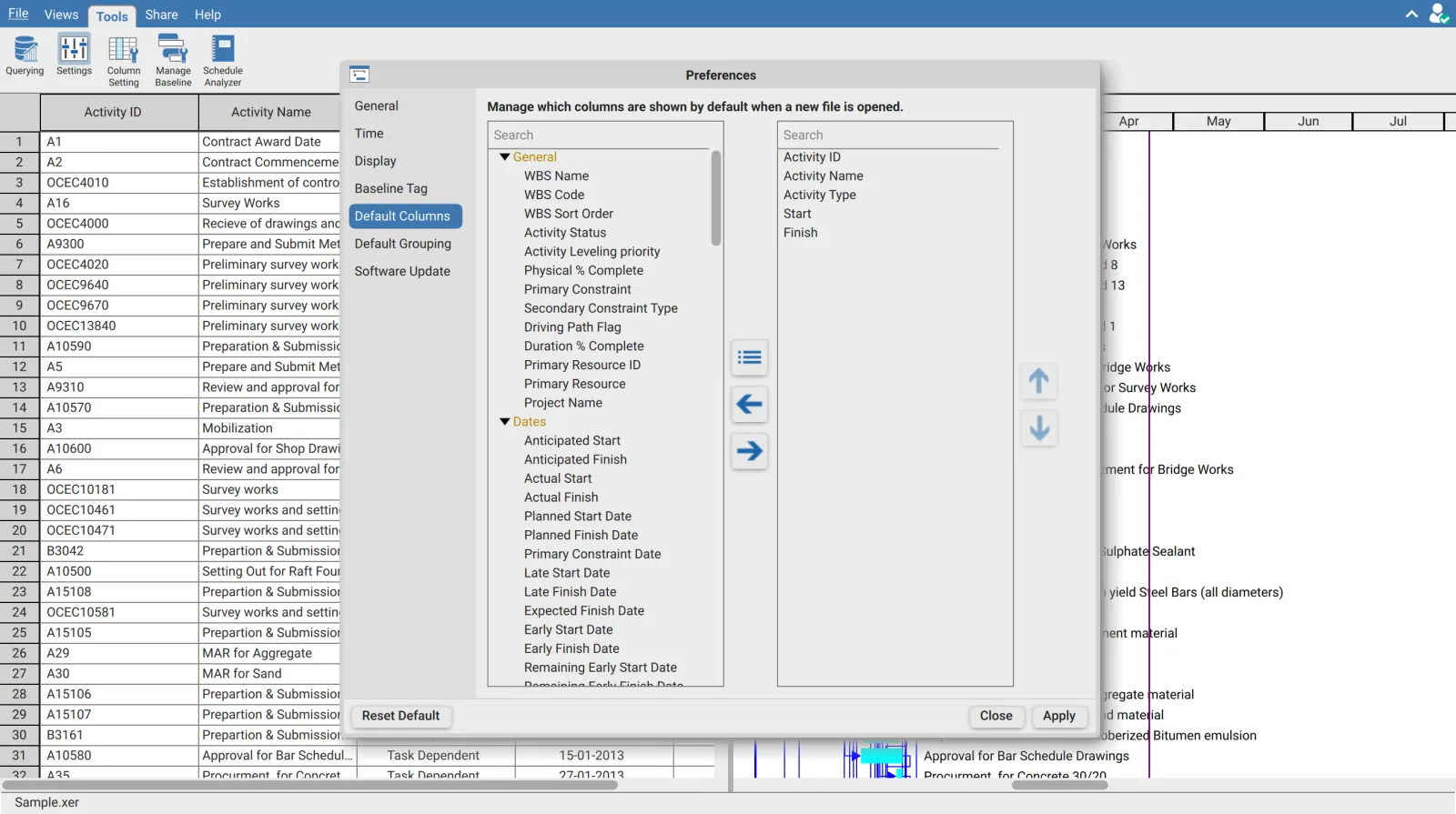The width and height of the screenshot is (1456, 814).
Task: Select Activity Name in chosen columns
Action: point(824,176)
